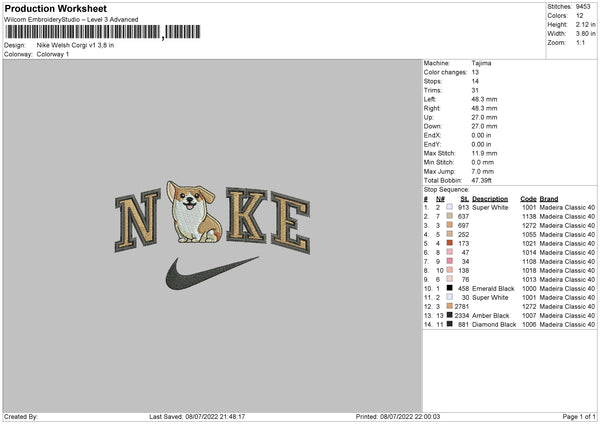The height and width of the screenshot is (424, 600).
Task: Click the Emerald Black color swatch
Action: [450, 288]
